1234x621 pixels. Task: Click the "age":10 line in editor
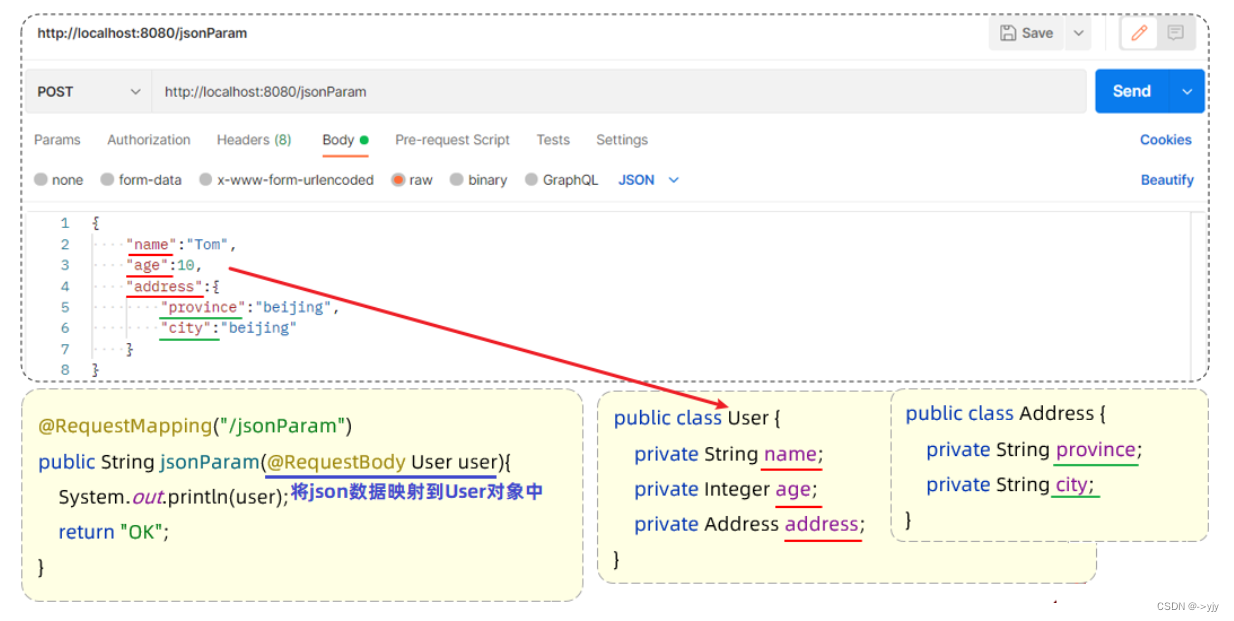pyautogui.click(x=164, y=265)
